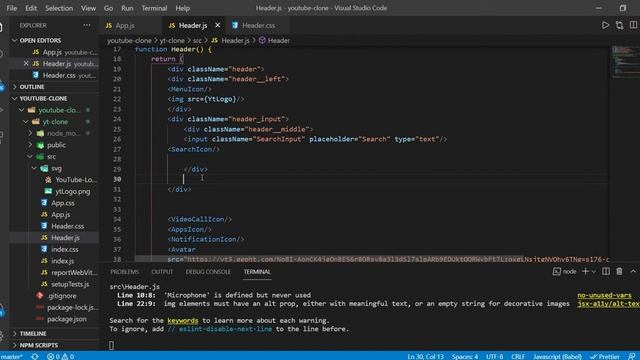This screenshot has width=640, height=360.
Task: Switch to the Output panel tab
Action: pos(162,272)
